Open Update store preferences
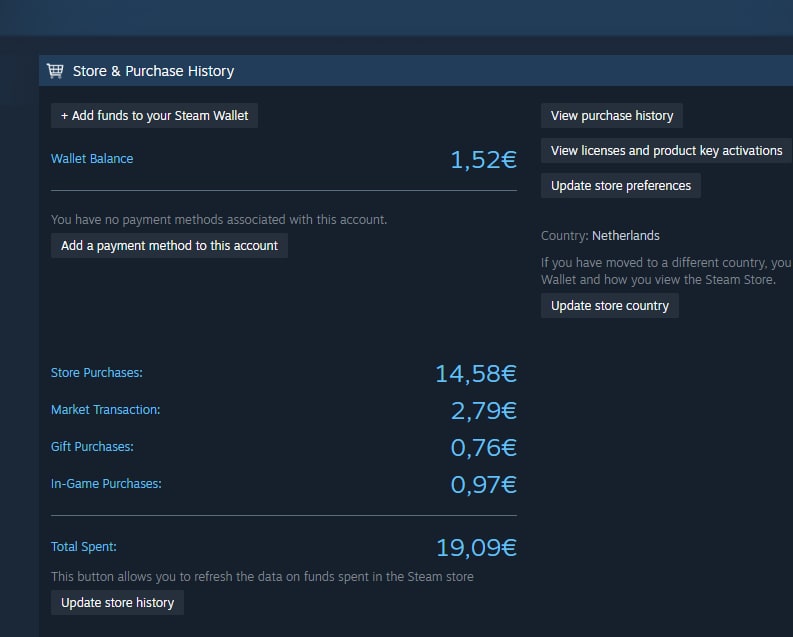 click(x=621, y=186)
